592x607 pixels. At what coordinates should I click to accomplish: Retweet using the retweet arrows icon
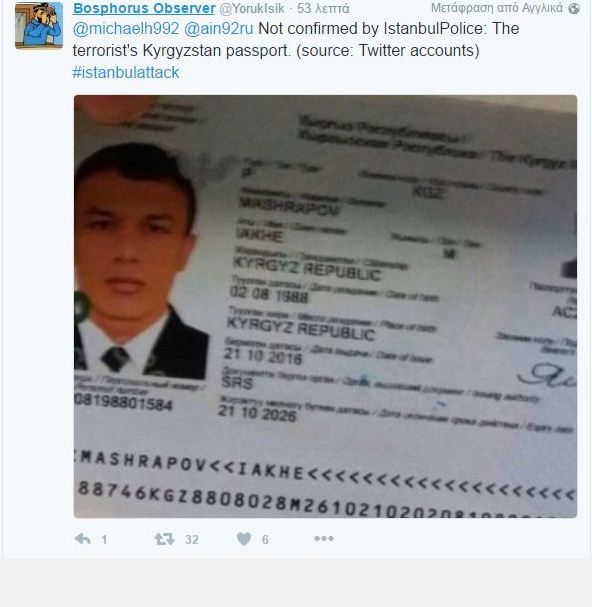165,539
